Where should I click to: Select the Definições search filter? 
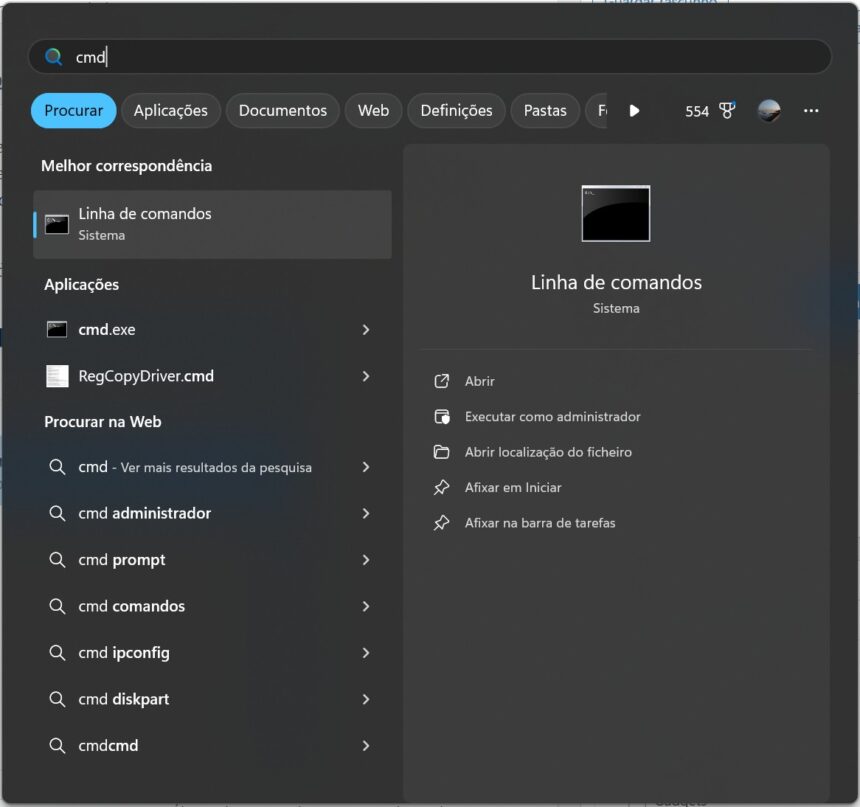tap(456, 111)
